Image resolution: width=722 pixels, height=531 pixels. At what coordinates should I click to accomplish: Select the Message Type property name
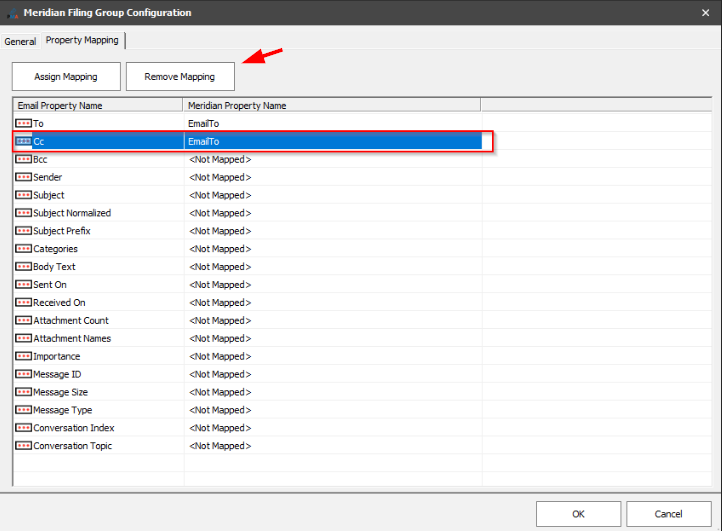click(x=63, y=410)
